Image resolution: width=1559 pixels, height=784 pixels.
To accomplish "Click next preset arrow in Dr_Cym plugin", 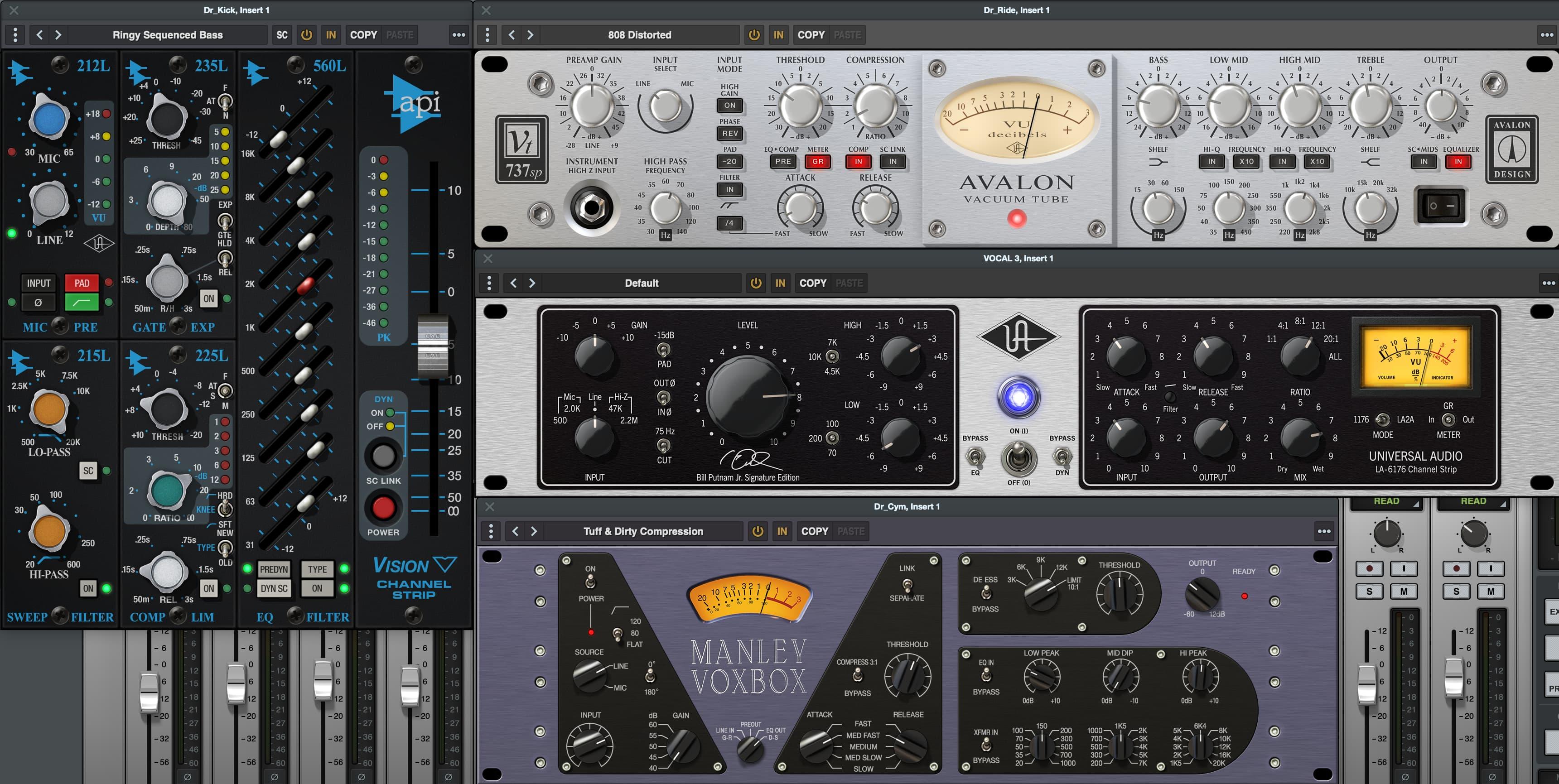I will click(x=534, y=531).
